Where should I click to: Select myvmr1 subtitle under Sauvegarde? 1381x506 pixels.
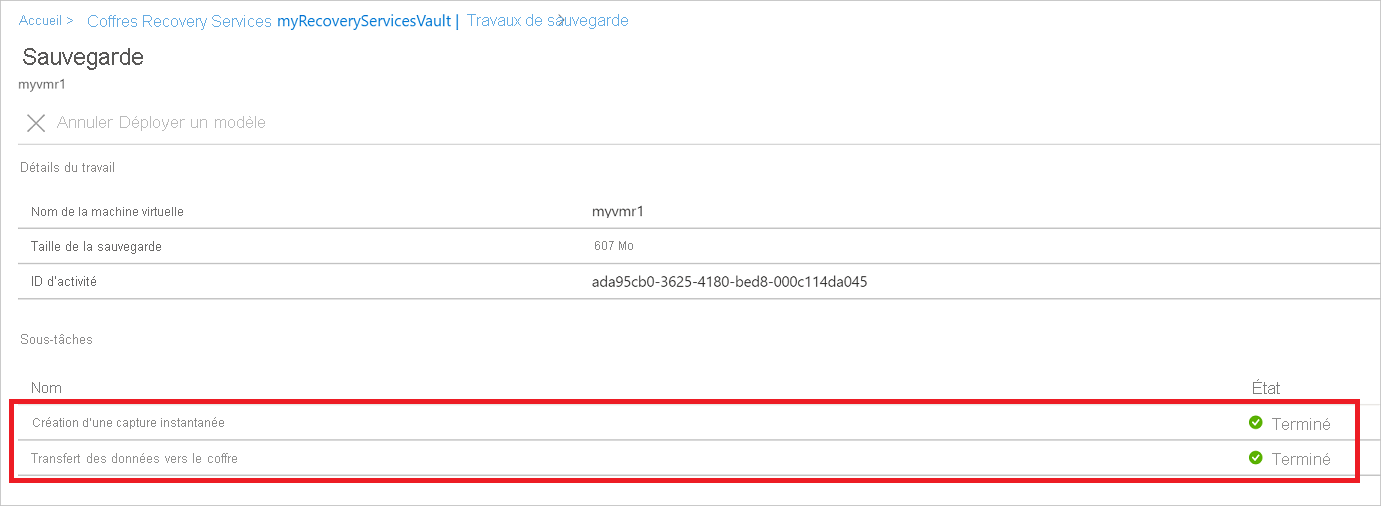point(42,84)
